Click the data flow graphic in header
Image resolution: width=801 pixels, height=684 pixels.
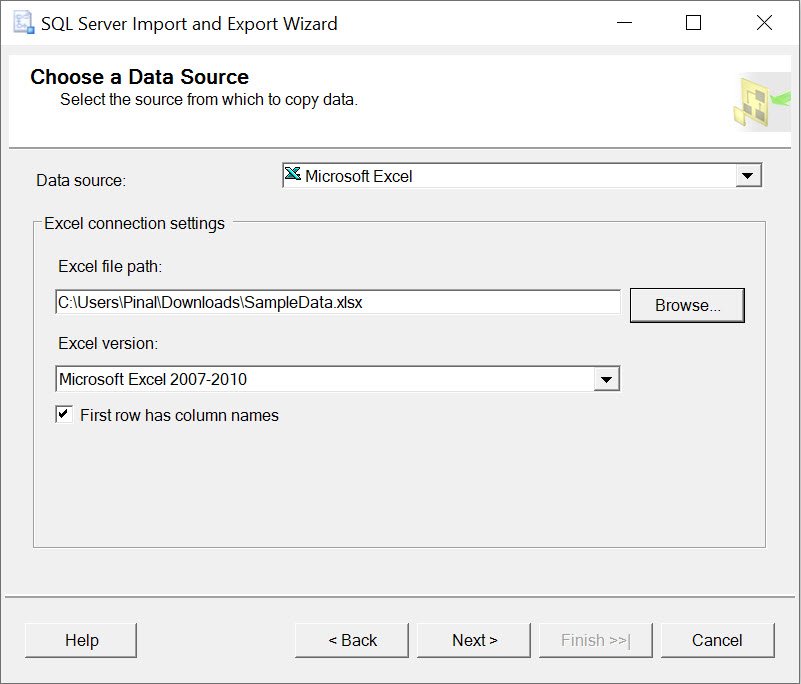[762, 102]
